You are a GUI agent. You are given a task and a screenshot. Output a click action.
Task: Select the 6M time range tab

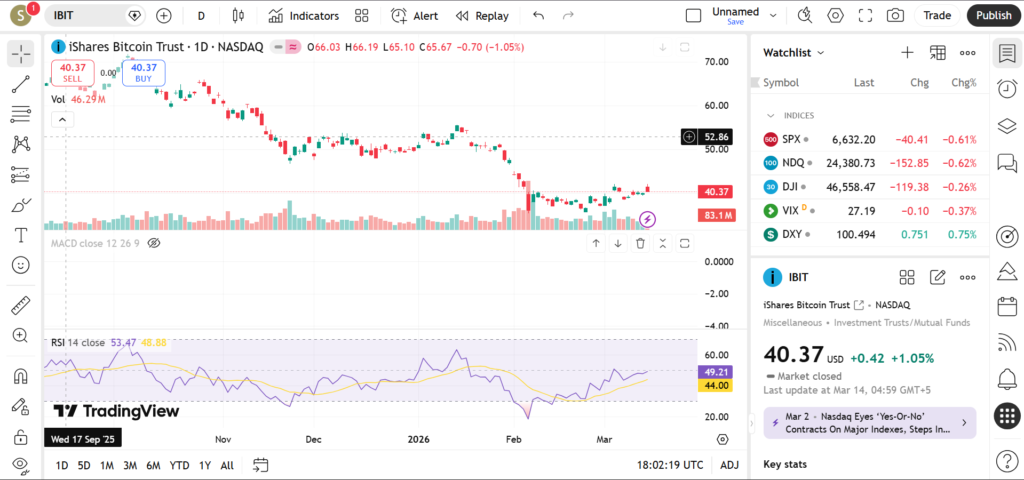click(153, 465)
